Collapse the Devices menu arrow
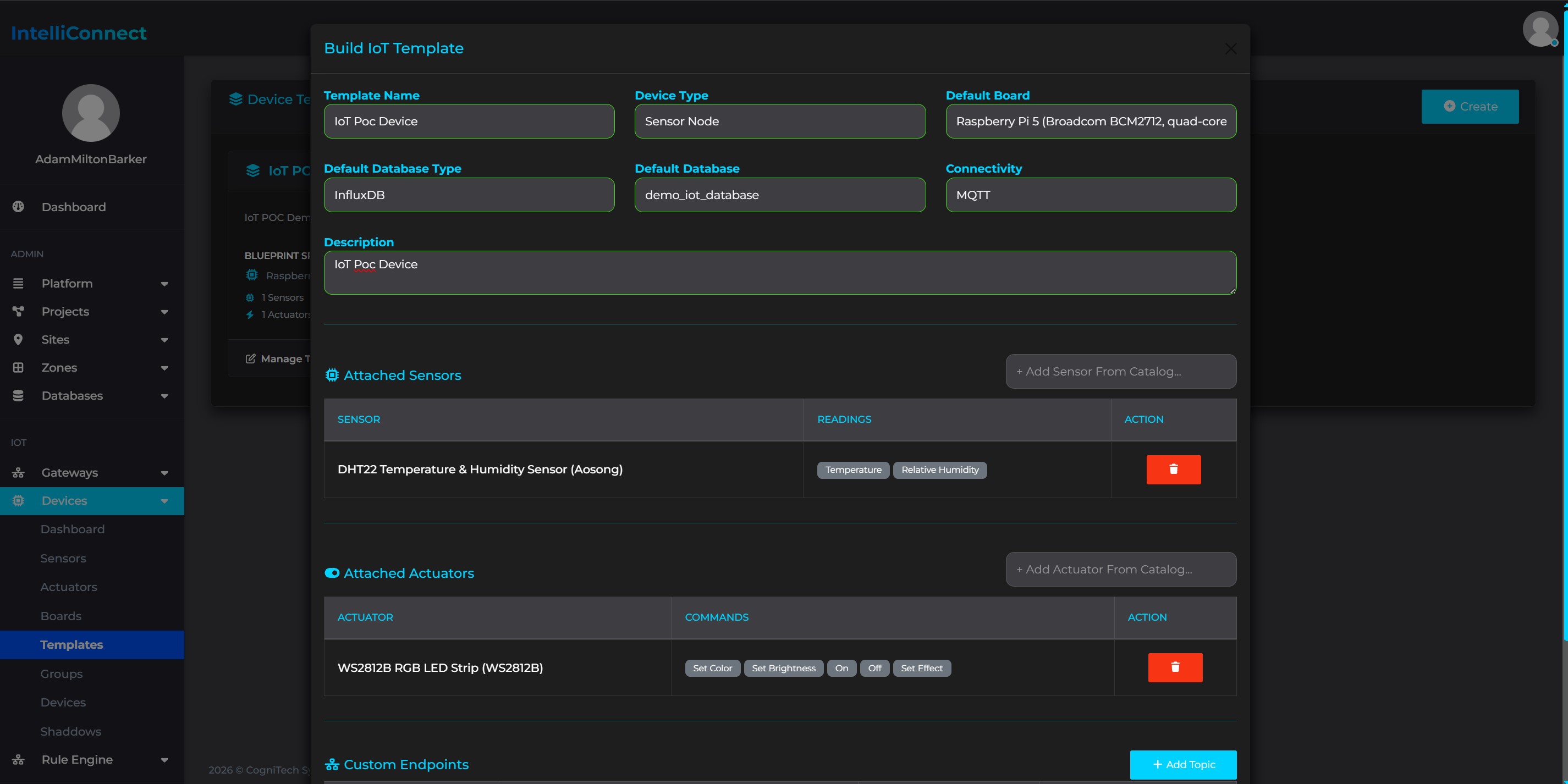Screen dimensions: 1568x784 [x=164, y=501]
